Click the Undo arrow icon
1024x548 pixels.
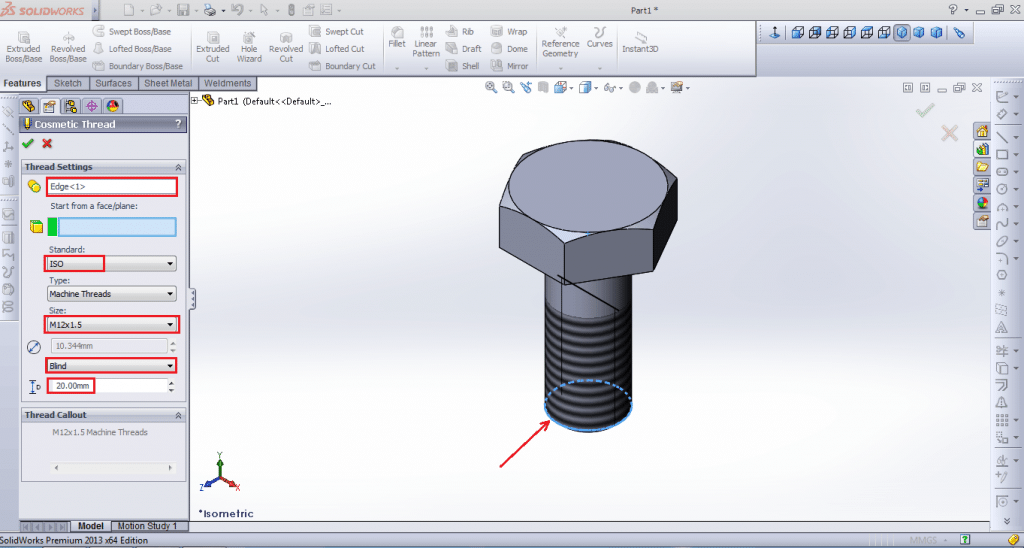tap(237, 10)
